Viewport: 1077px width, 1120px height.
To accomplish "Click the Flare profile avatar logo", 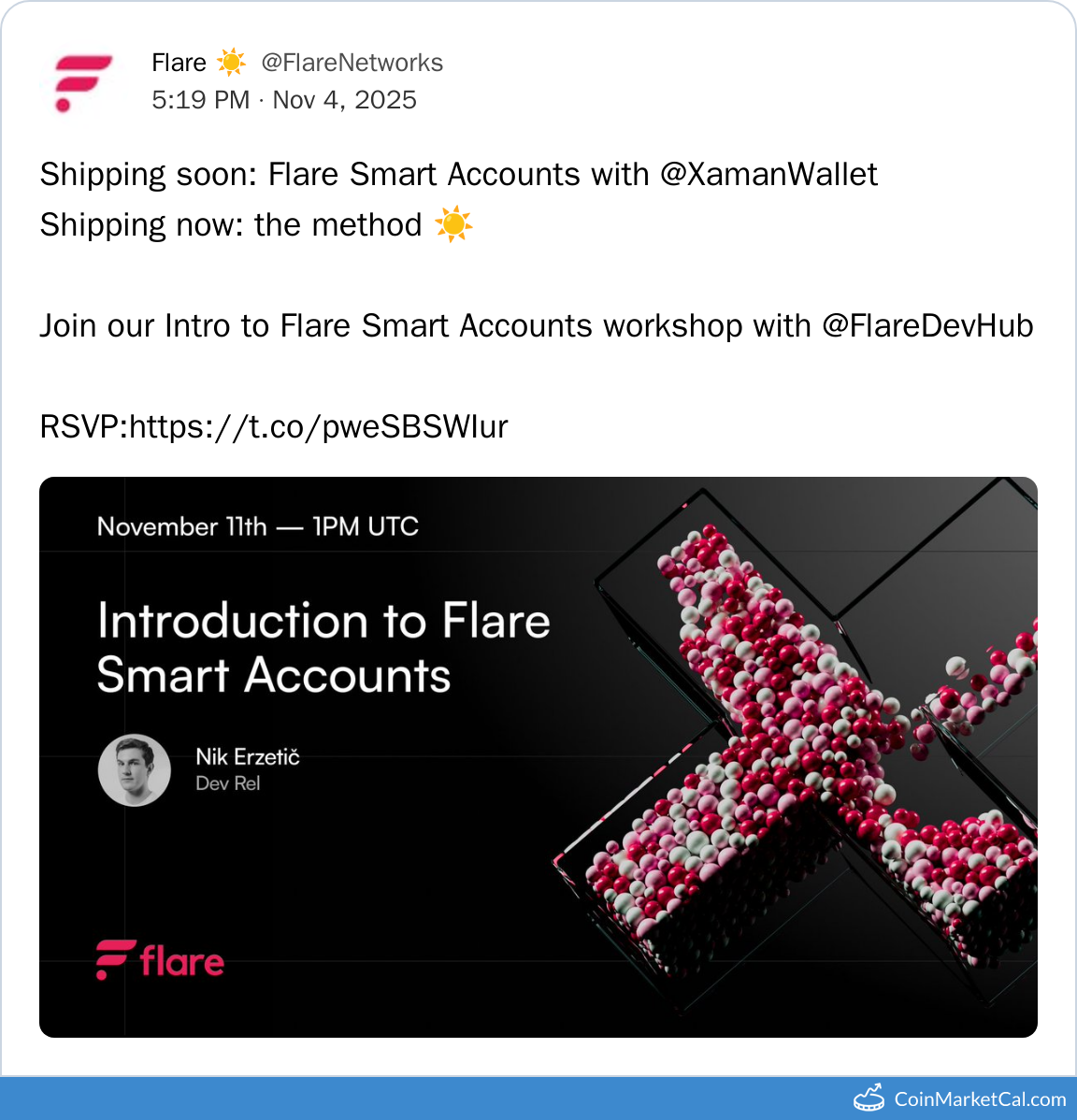I will [82, 82].
